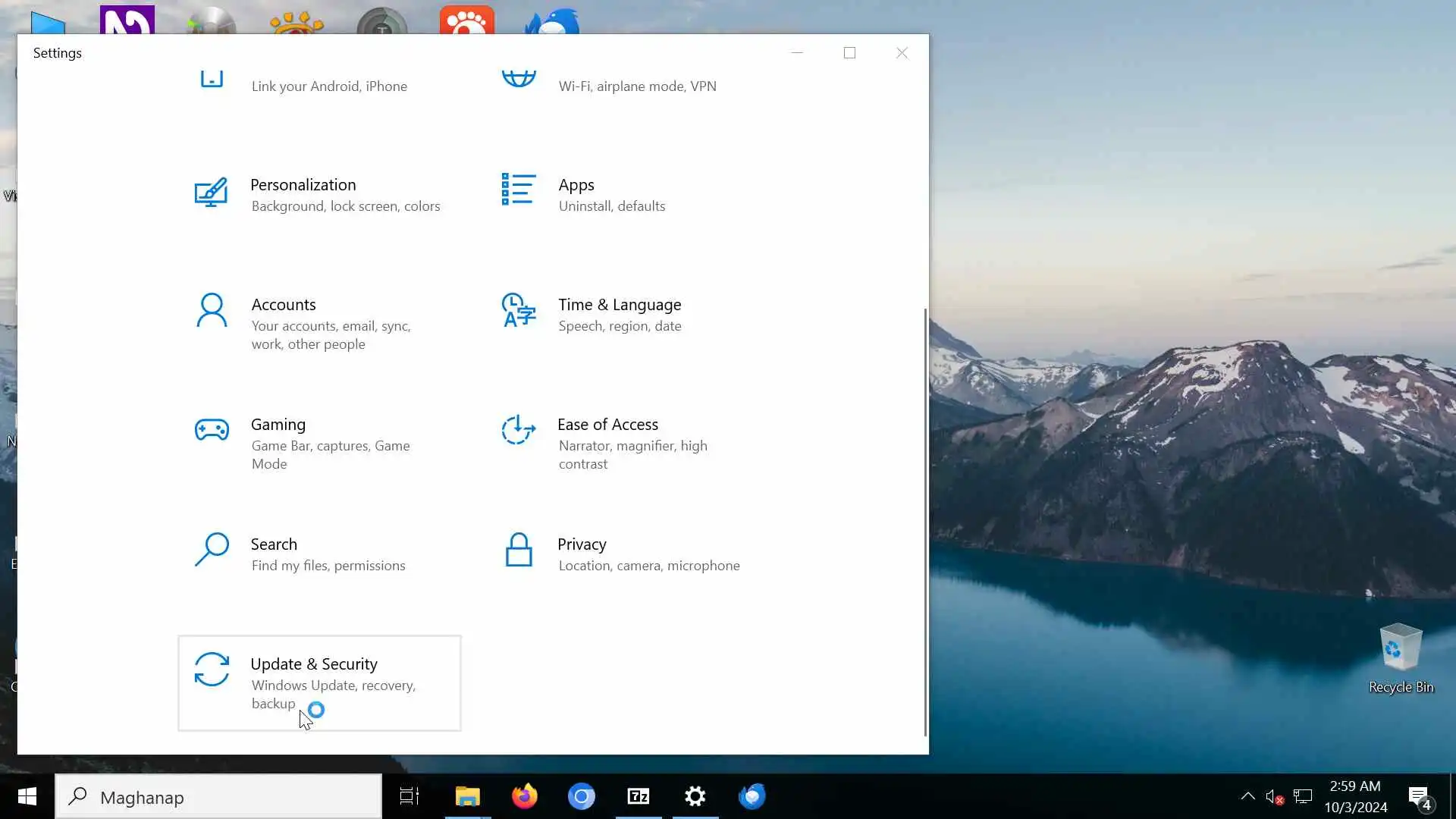Screen dimensions: 1456x819
Task: Open the Privacy lock icon
Action: 519,550
